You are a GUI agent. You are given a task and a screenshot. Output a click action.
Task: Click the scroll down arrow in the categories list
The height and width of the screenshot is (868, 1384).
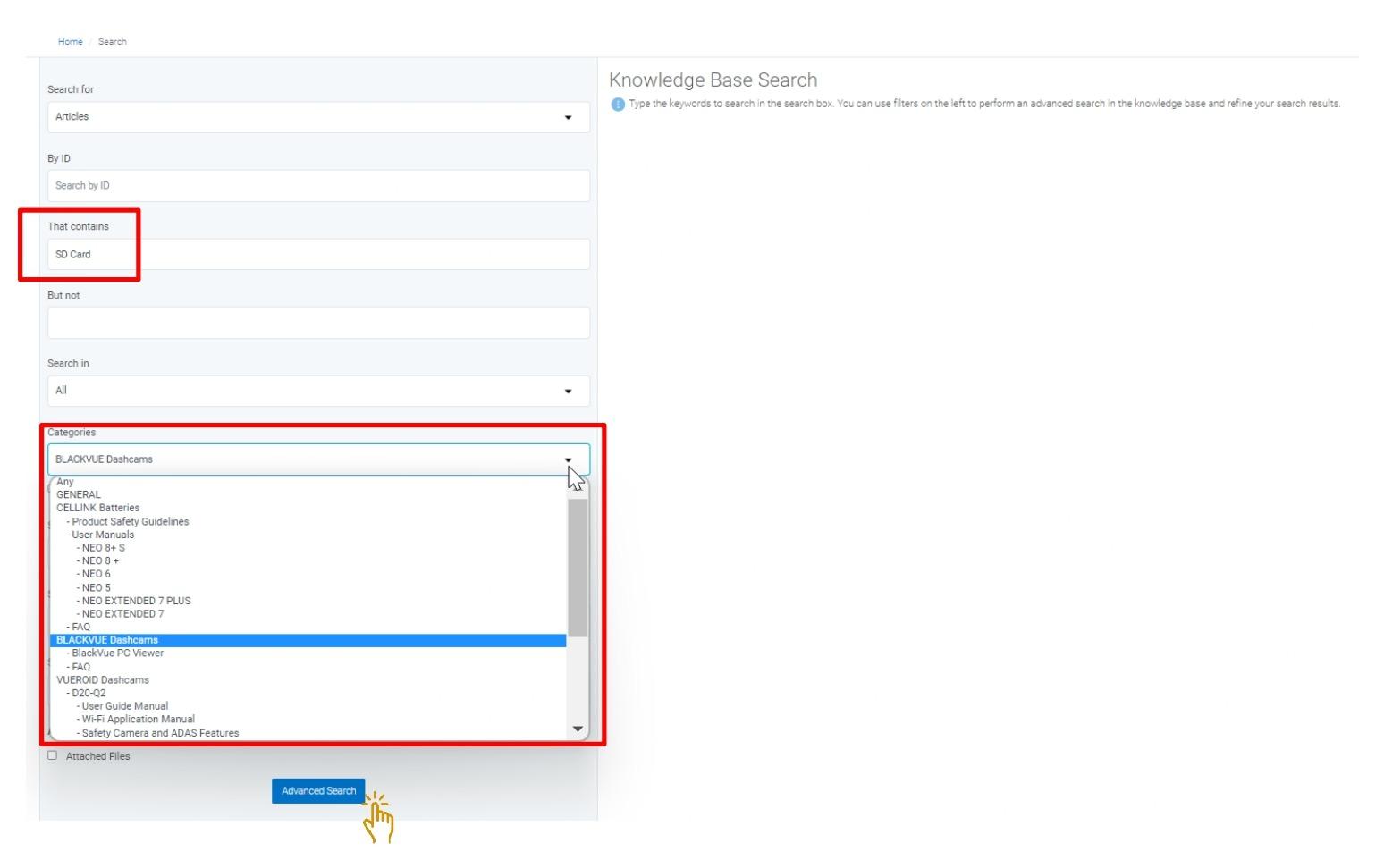578,729
